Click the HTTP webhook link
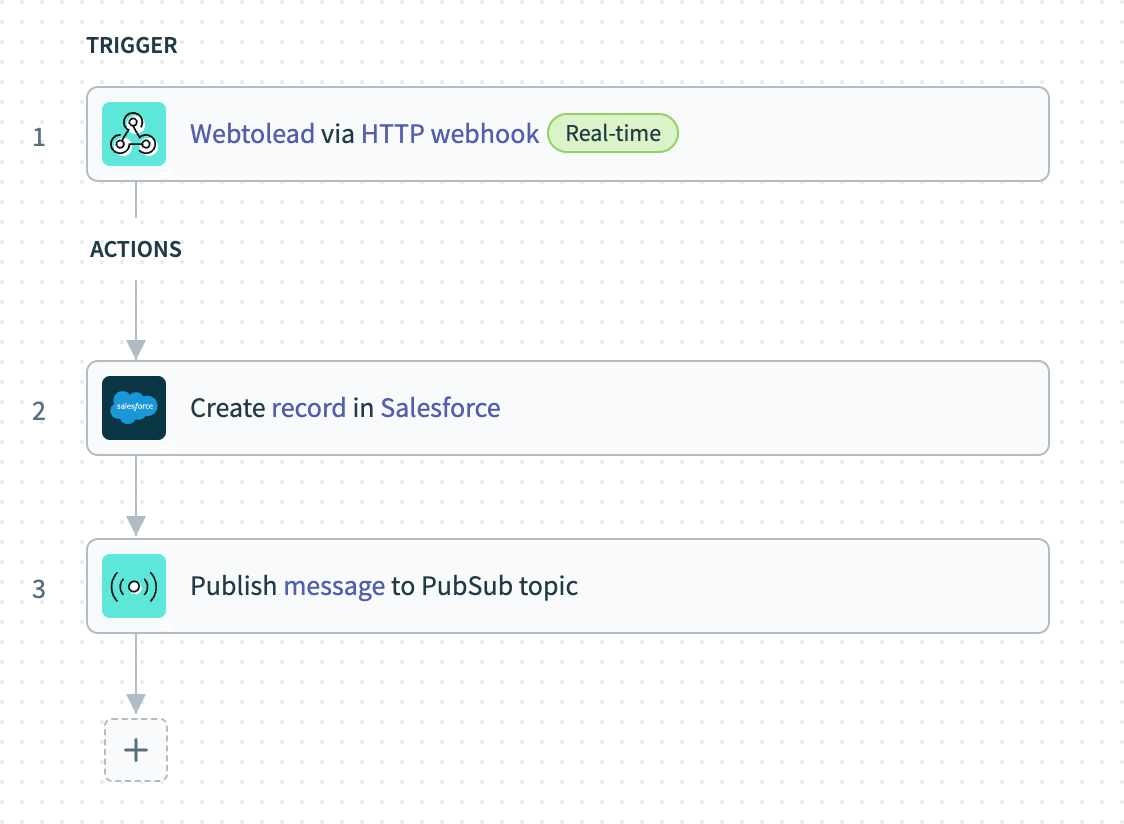The height and width of the screenshot is (824, 1124). (x=450, y=134)
